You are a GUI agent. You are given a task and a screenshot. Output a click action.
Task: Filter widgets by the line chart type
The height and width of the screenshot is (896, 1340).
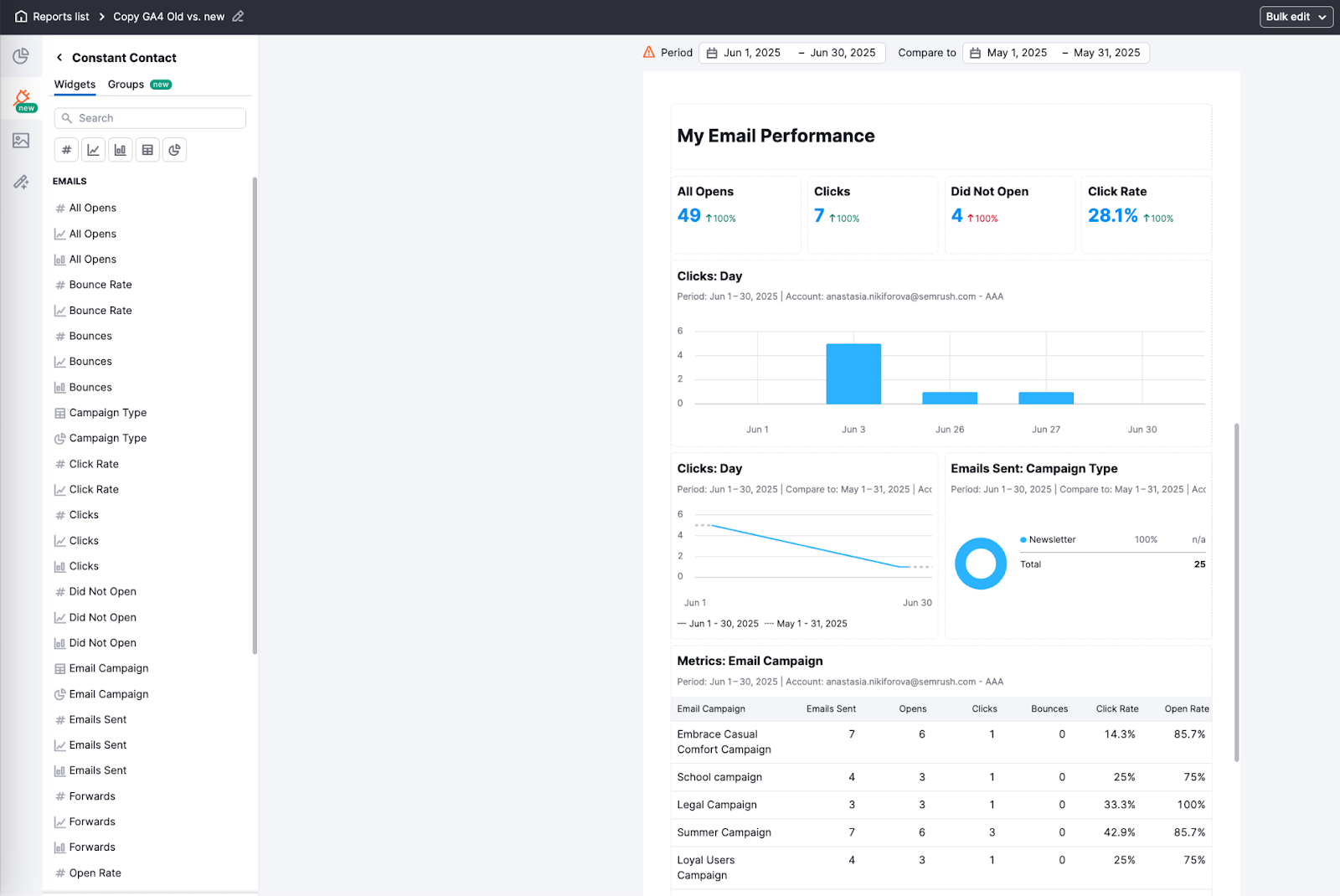pos(93,149)
